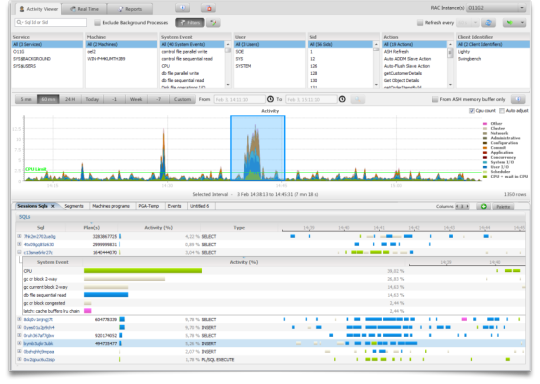The height and width of the screenshot is (384, 540).
Task: Click the info icon button beside Reports tab
Action: [183, 8]
